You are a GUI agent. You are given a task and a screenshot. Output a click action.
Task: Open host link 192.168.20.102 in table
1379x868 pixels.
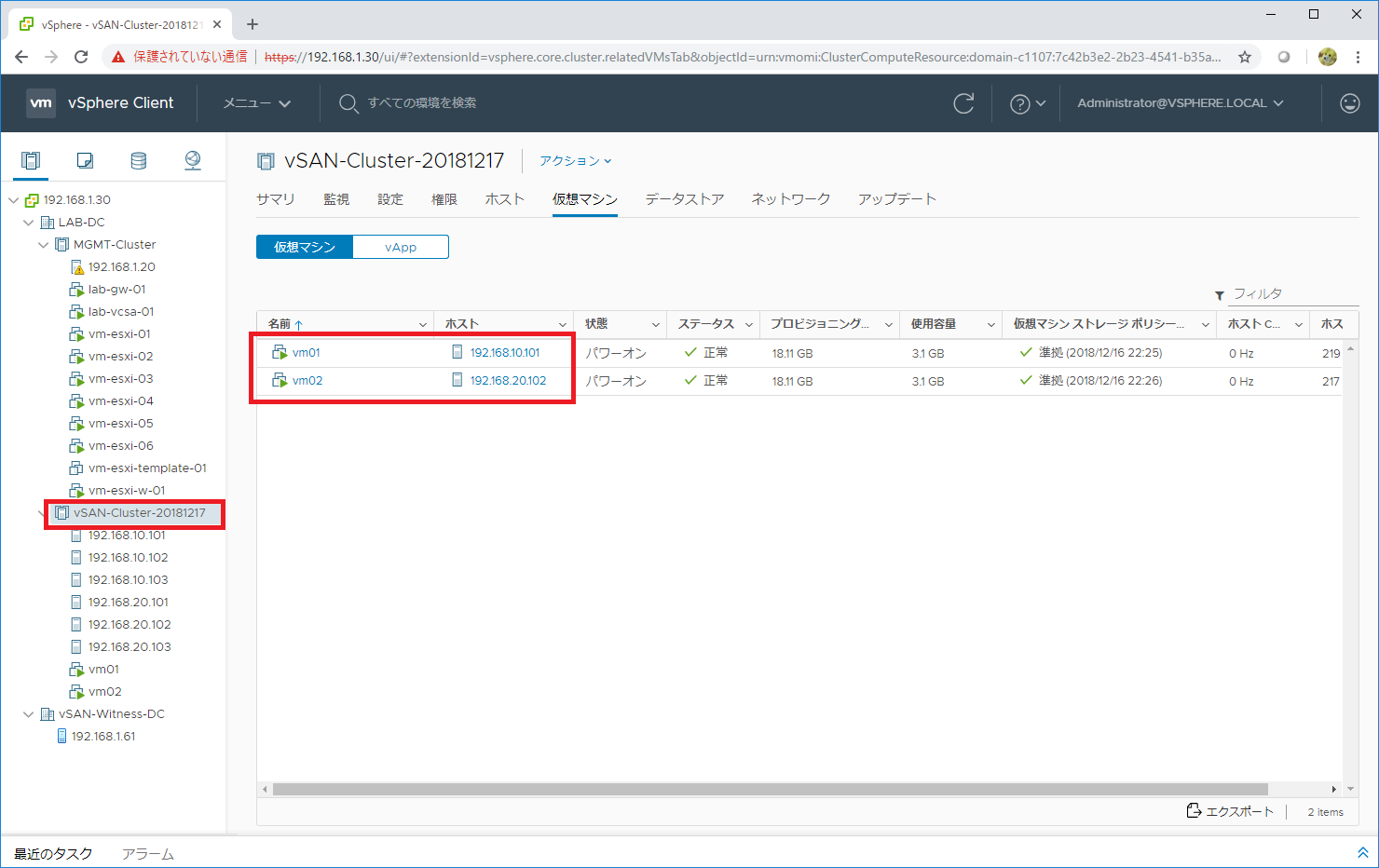pyautogui.click(x=508, y=381)
